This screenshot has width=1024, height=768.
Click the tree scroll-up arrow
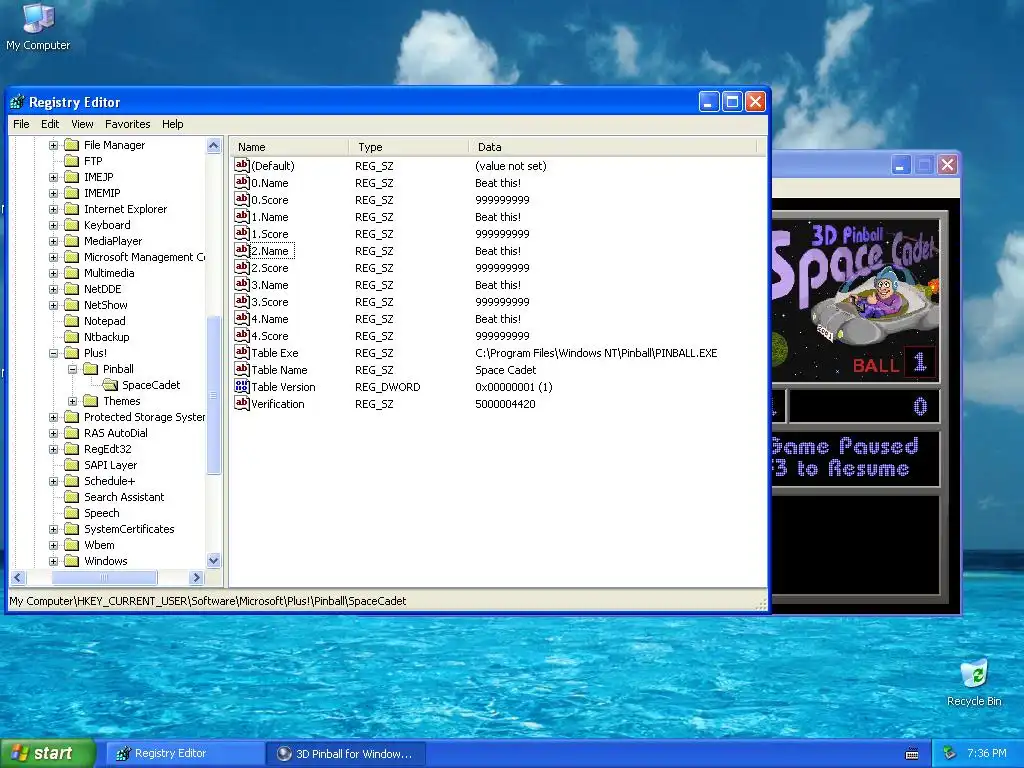click(x=214, y=146)
